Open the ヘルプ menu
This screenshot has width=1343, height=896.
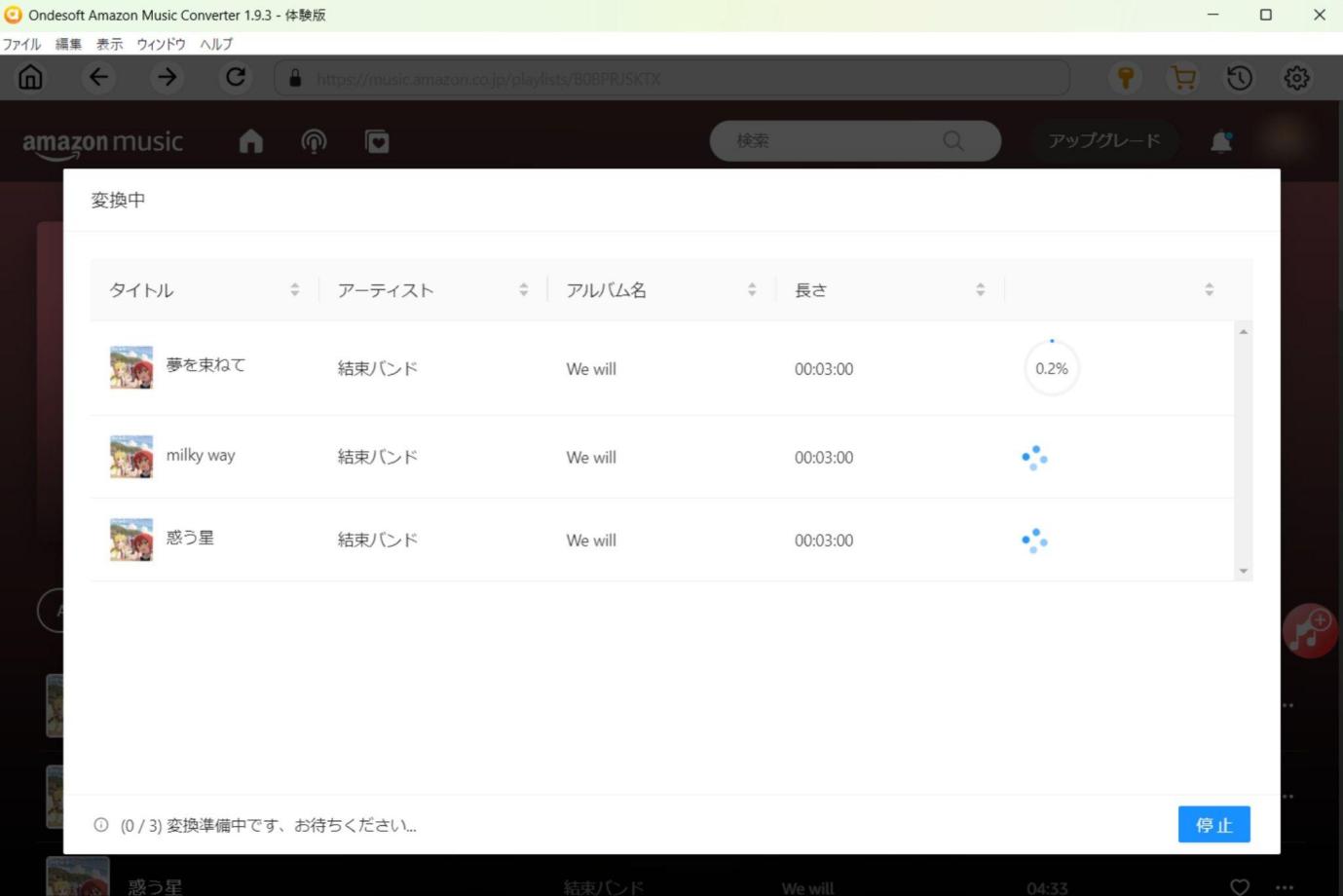pos(216,44)
